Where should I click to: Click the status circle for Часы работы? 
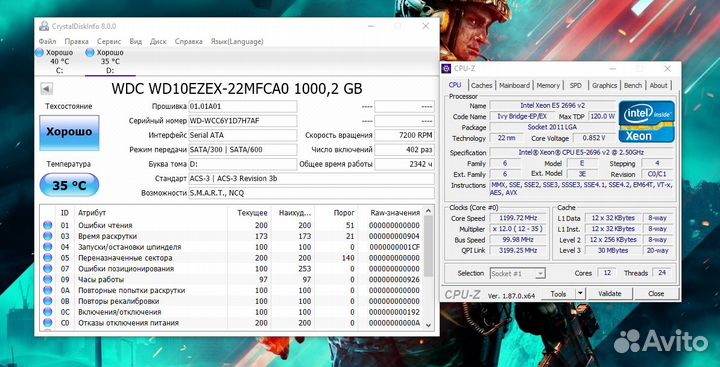tap(47, 279)
